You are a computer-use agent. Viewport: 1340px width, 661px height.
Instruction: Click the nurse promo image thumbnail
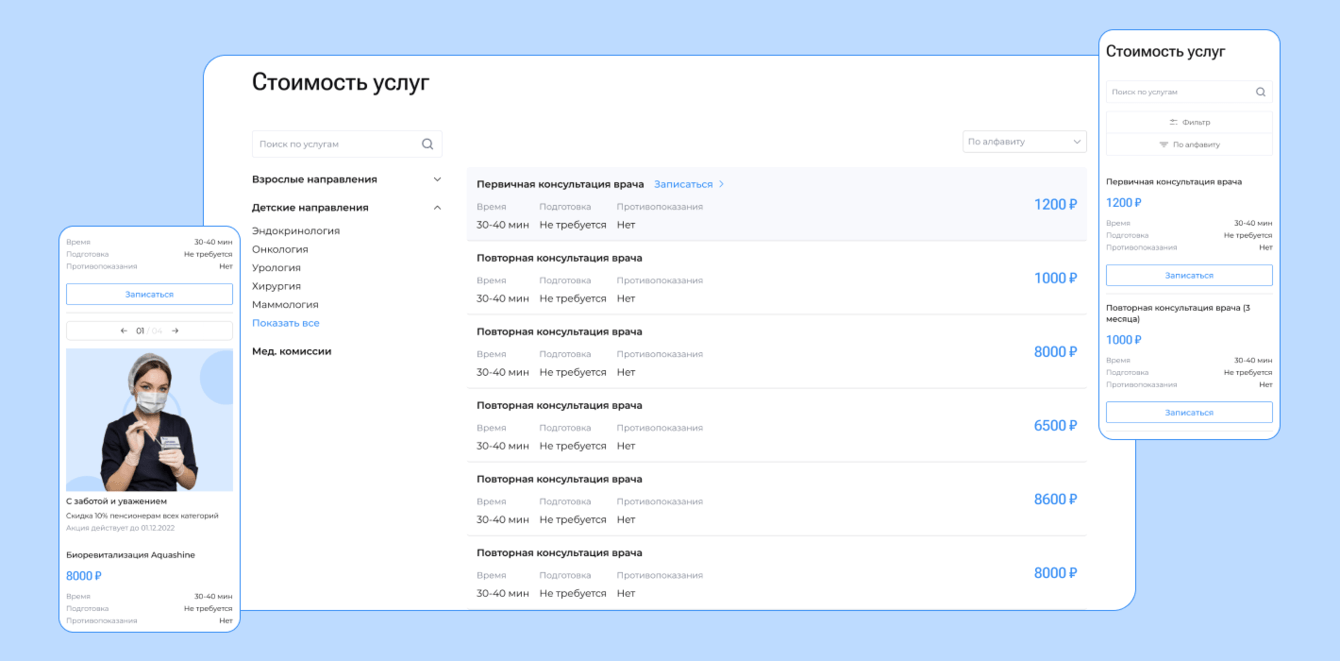[x=149, y=420]
